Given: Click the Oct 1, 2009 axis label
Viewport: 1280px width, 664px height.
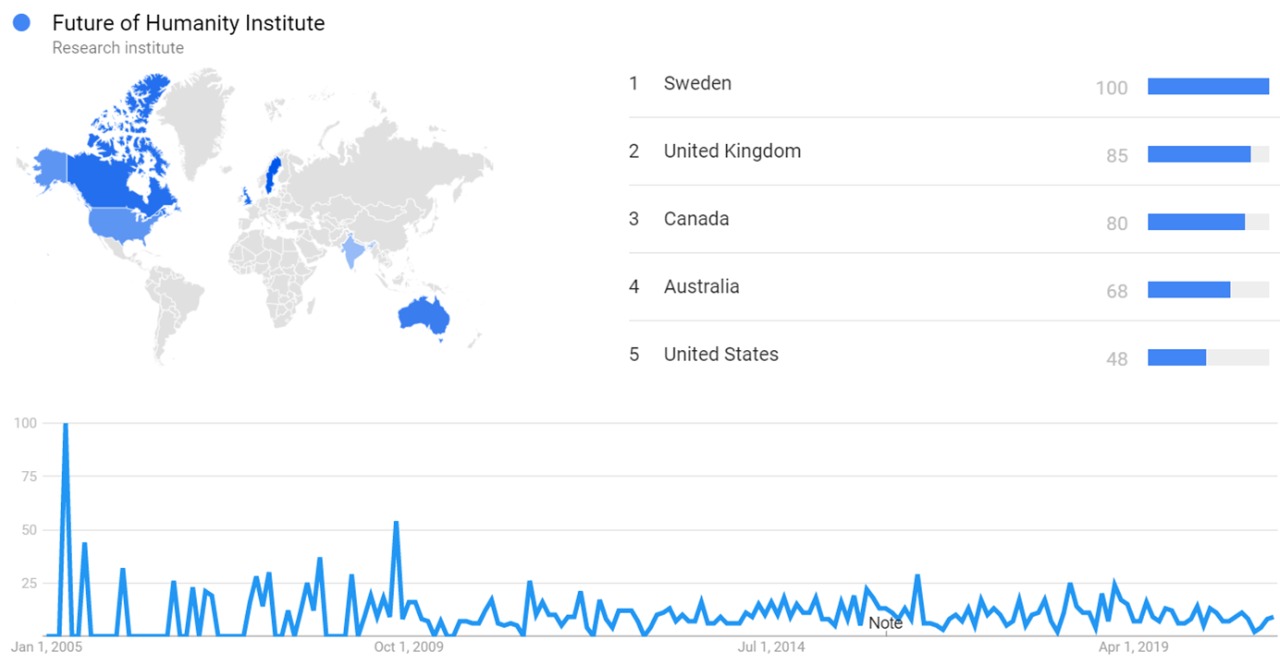Looking at the screenshot, I should pos(408,647).
